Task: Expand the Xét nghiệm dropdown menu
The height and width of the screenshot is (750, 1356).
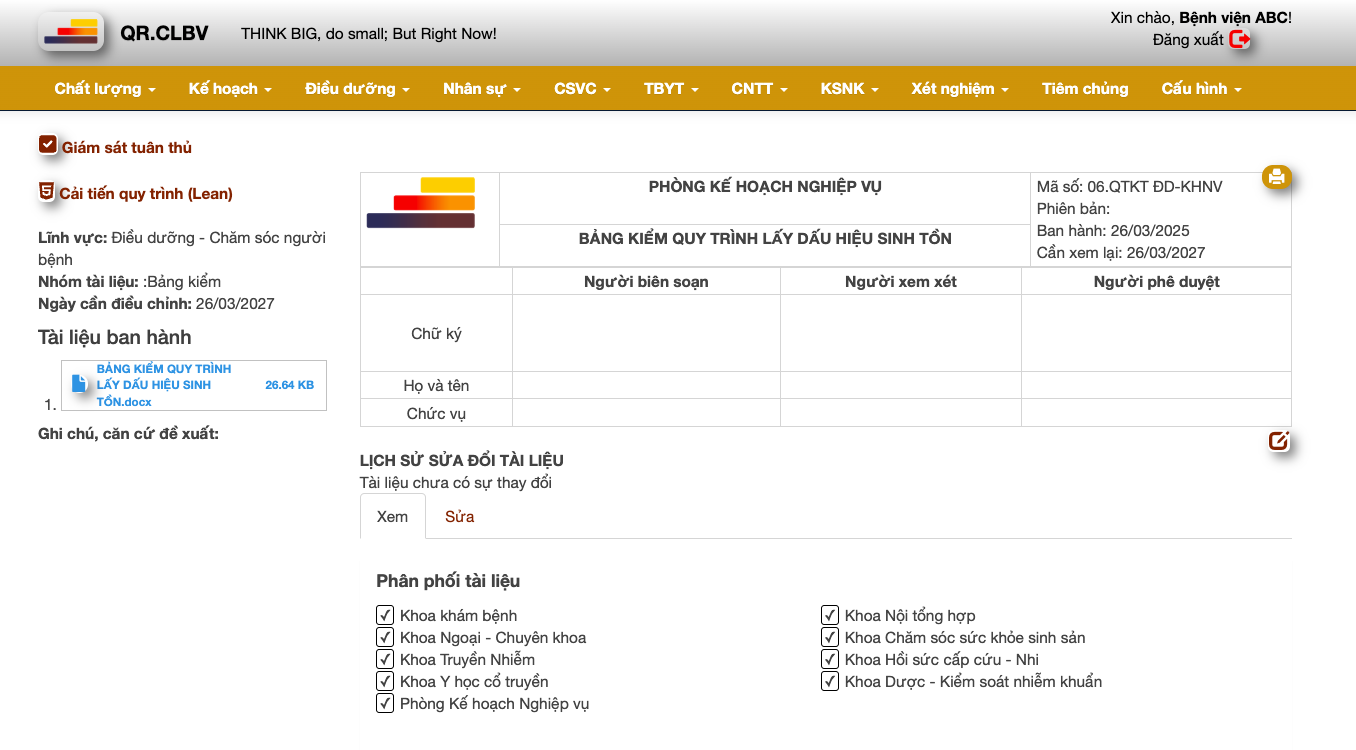Action: pyautogui.click(x=959, y=89)
